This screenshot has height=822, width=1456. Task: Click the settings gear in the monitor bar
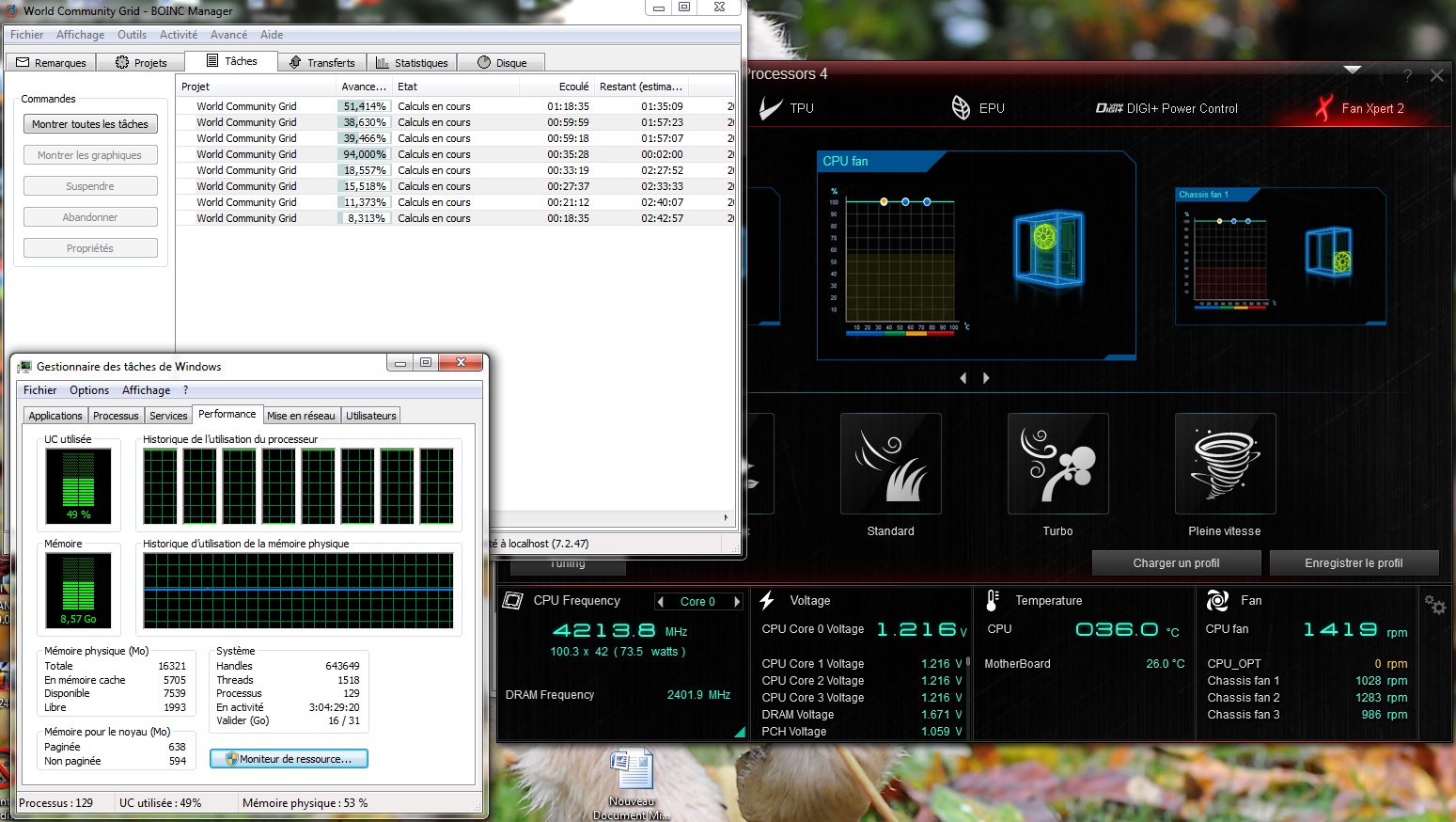click(x=1435, y=605)
